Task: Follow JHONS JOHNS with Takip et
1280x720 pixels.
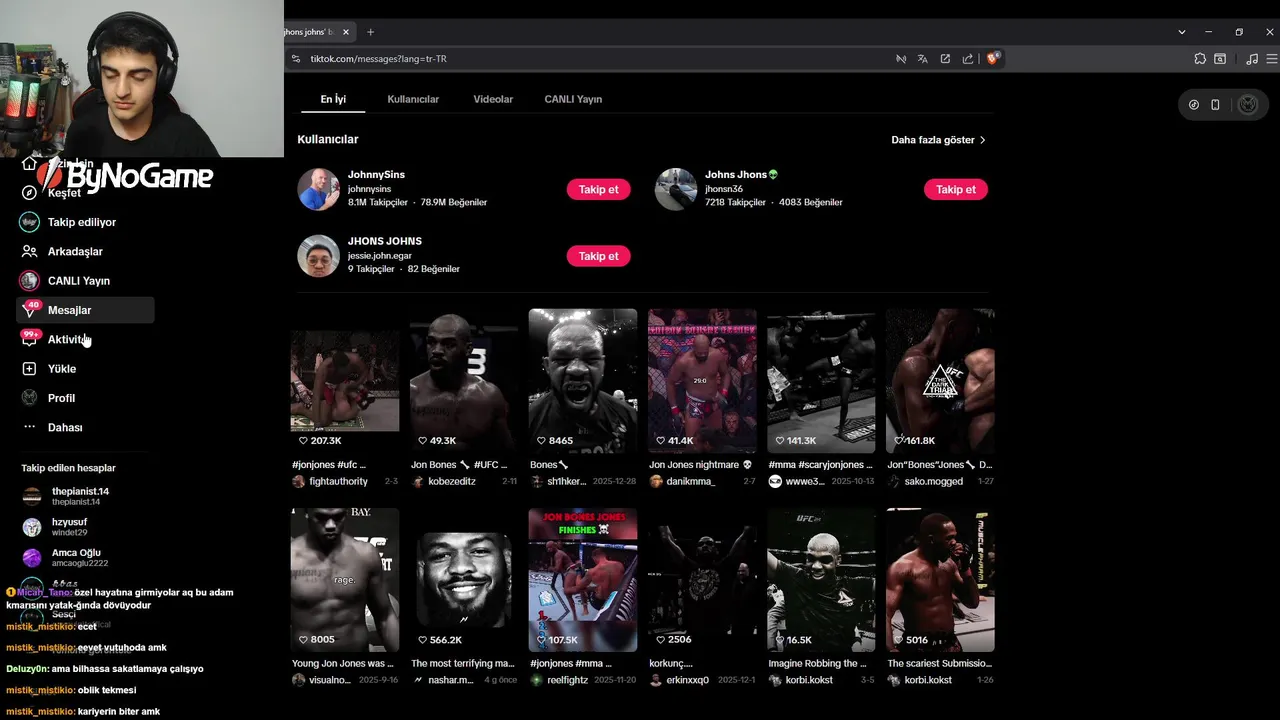Action: pyautogui.click(x=599, y=256)
